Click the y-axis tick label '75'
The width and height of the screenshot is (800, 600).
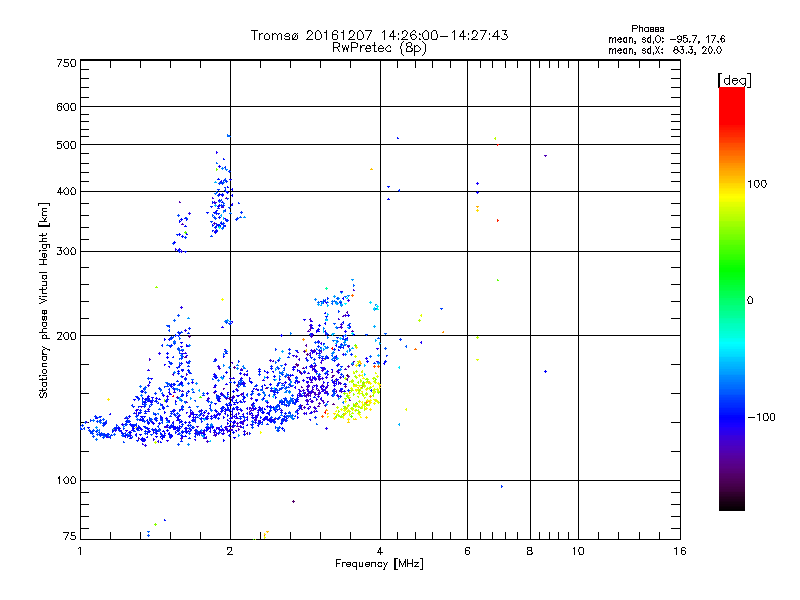(70, 536)
